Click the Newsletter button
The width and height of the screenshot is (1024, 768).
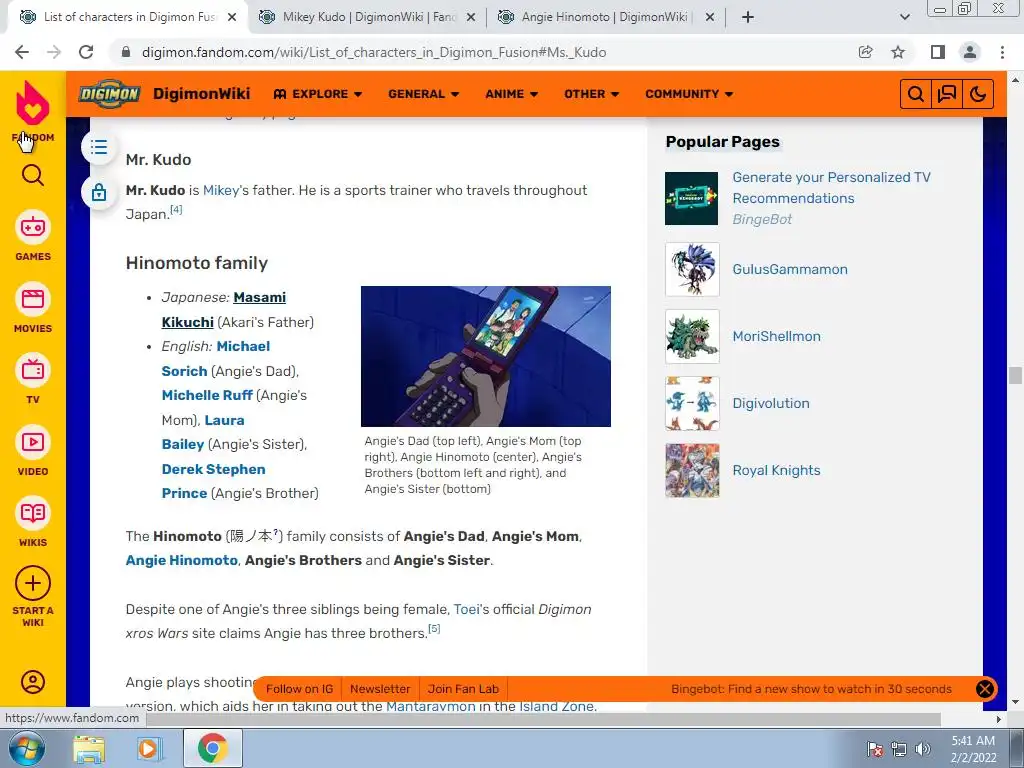380,689
